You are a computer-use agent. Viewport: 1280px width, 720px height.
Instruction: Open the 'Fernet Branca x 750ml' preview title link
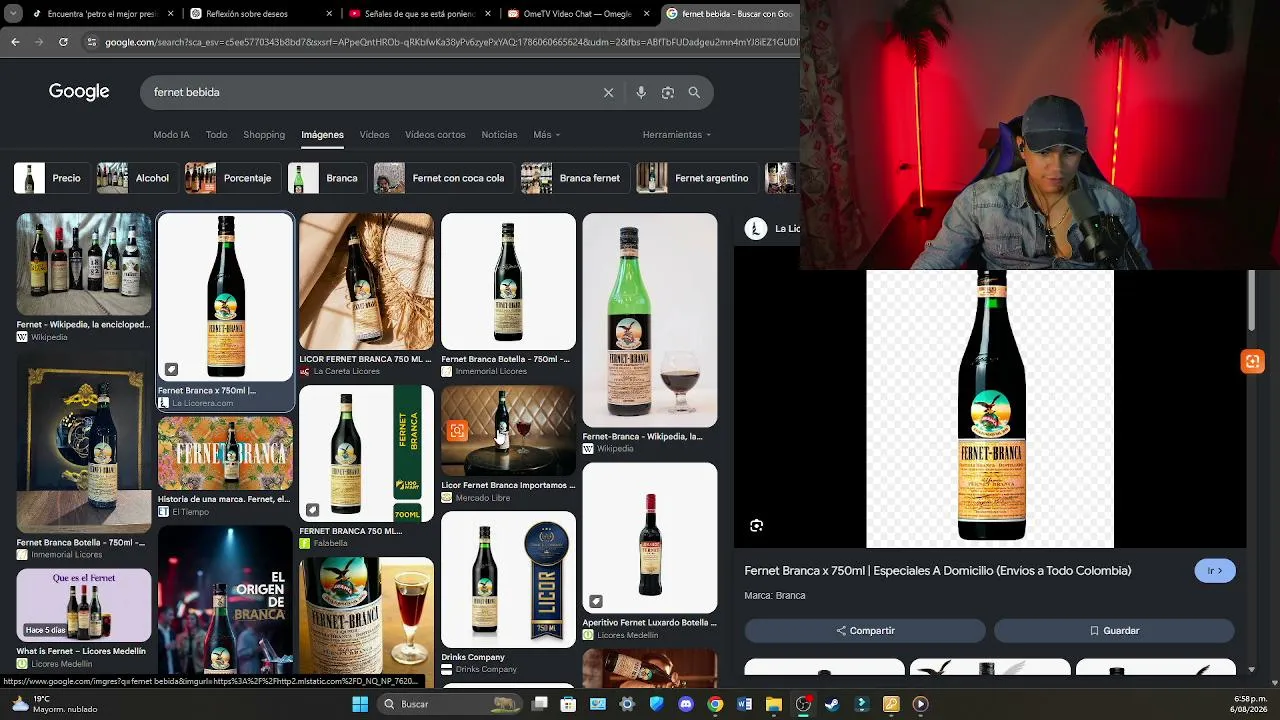tap(938, 571)
